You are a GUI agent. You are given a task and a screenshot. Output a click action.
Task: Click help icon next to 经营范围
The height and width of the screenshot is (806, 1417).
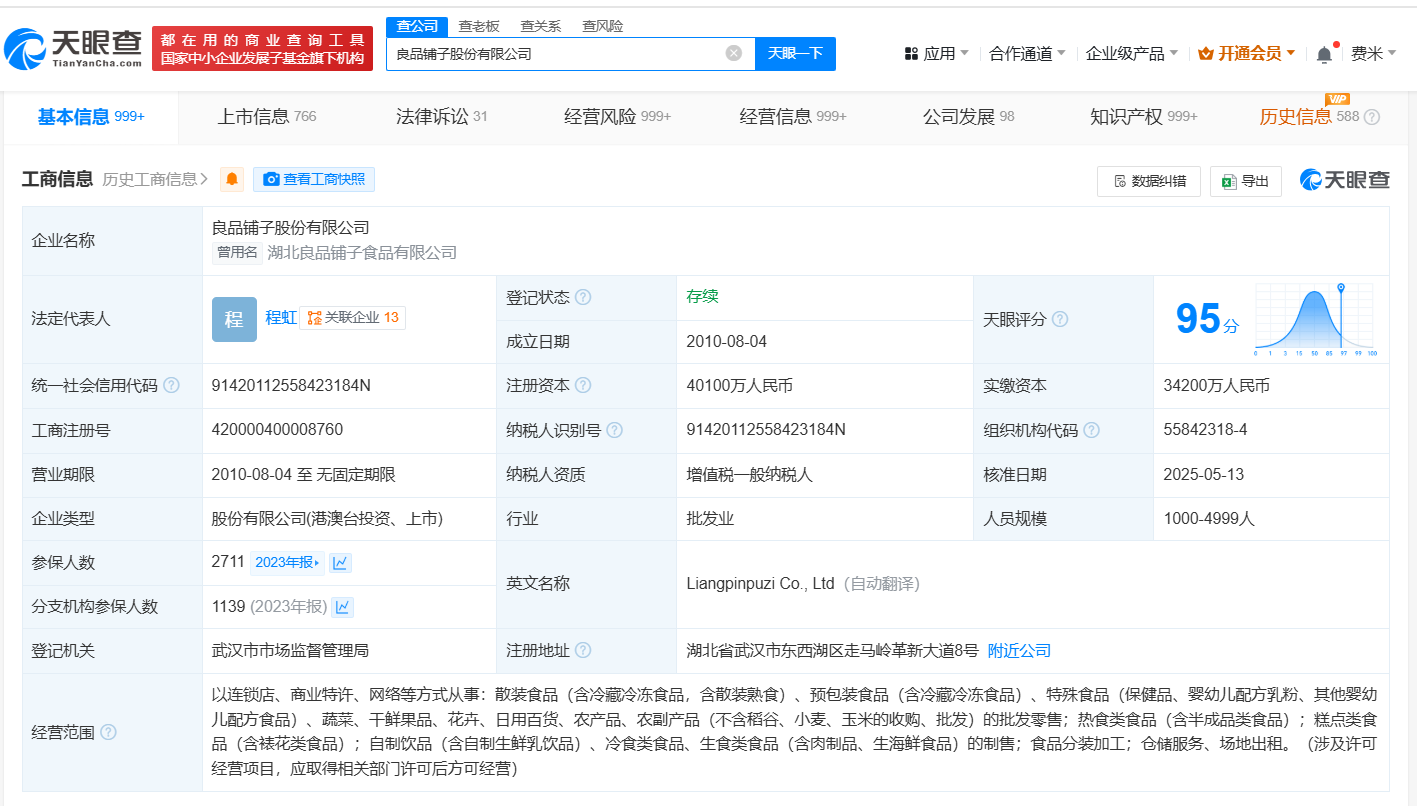pyautogui.click(x=108, y=733)
